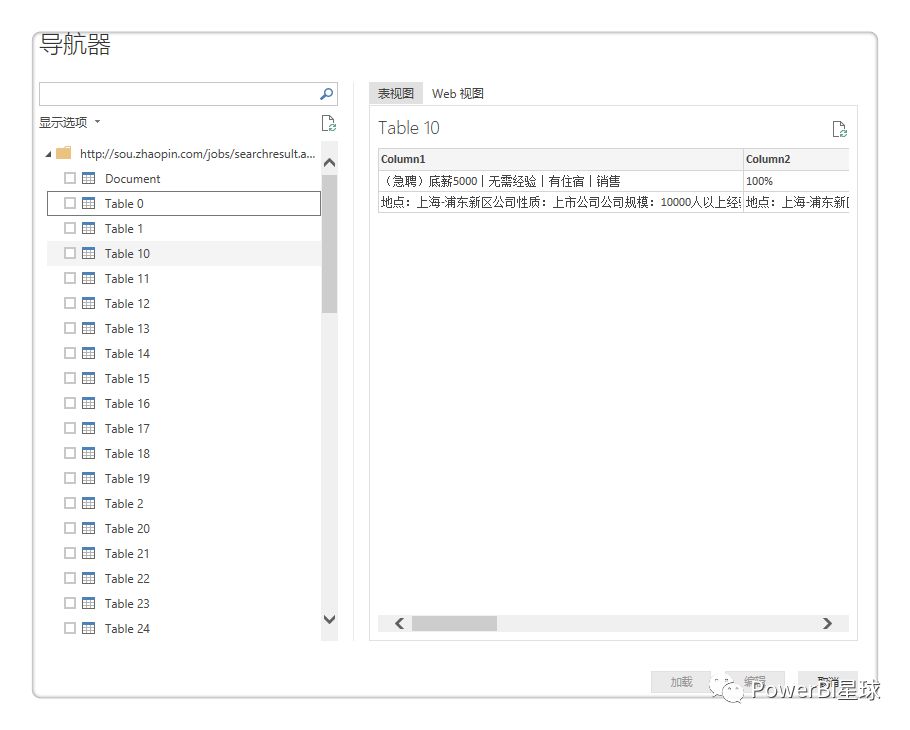
Task: Click the preview scroll left arrow
Action: [399, 623]
